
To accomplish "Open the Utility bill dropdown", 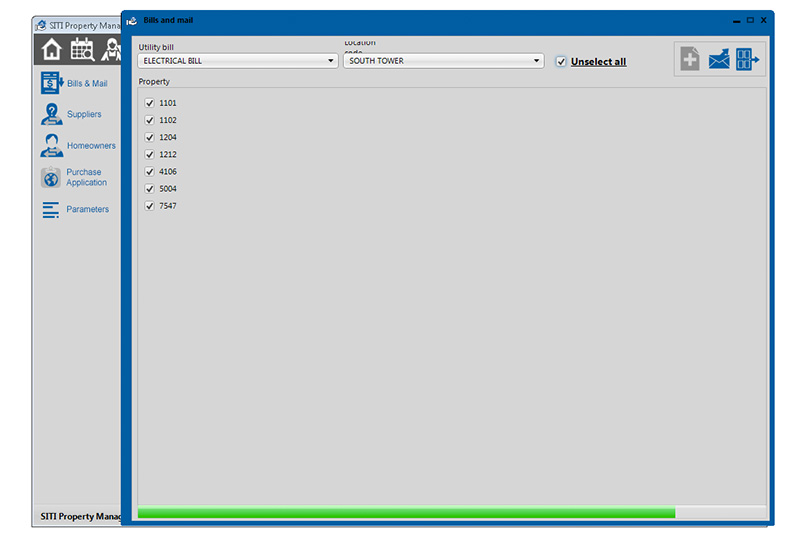I will (x=237, y=61).
